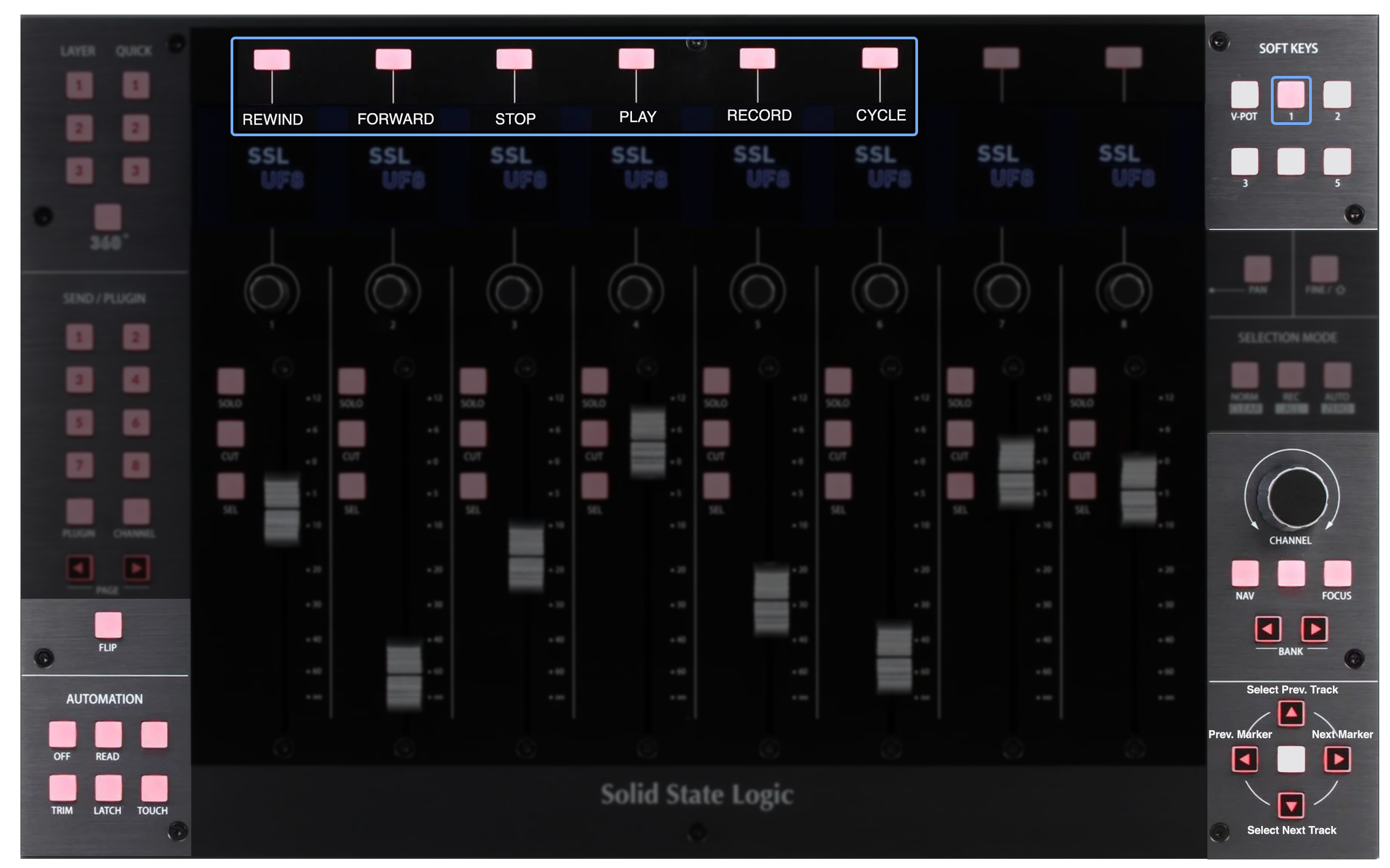Choose REC selection mode

coord(1291,375)
